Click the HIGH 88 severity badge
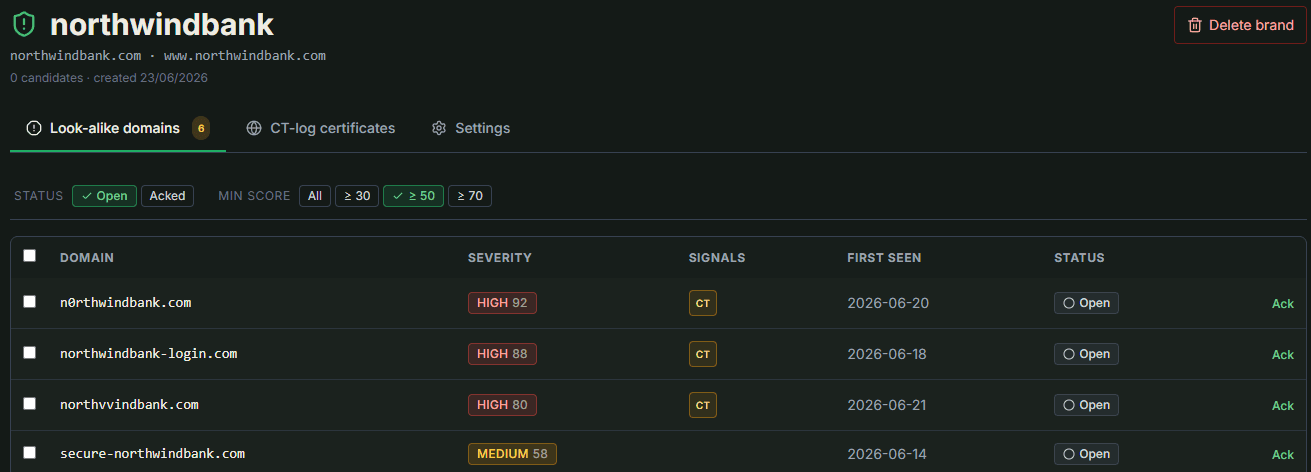Viewport: 1311px width, 472px height. [x=502, y=353]
